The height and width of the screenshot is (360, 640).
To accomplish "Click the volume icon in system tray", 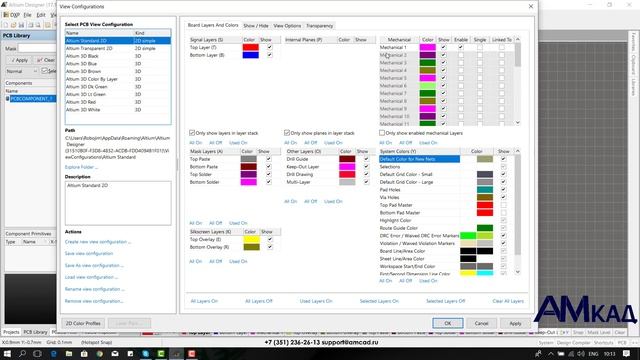I will pos(581,354).
